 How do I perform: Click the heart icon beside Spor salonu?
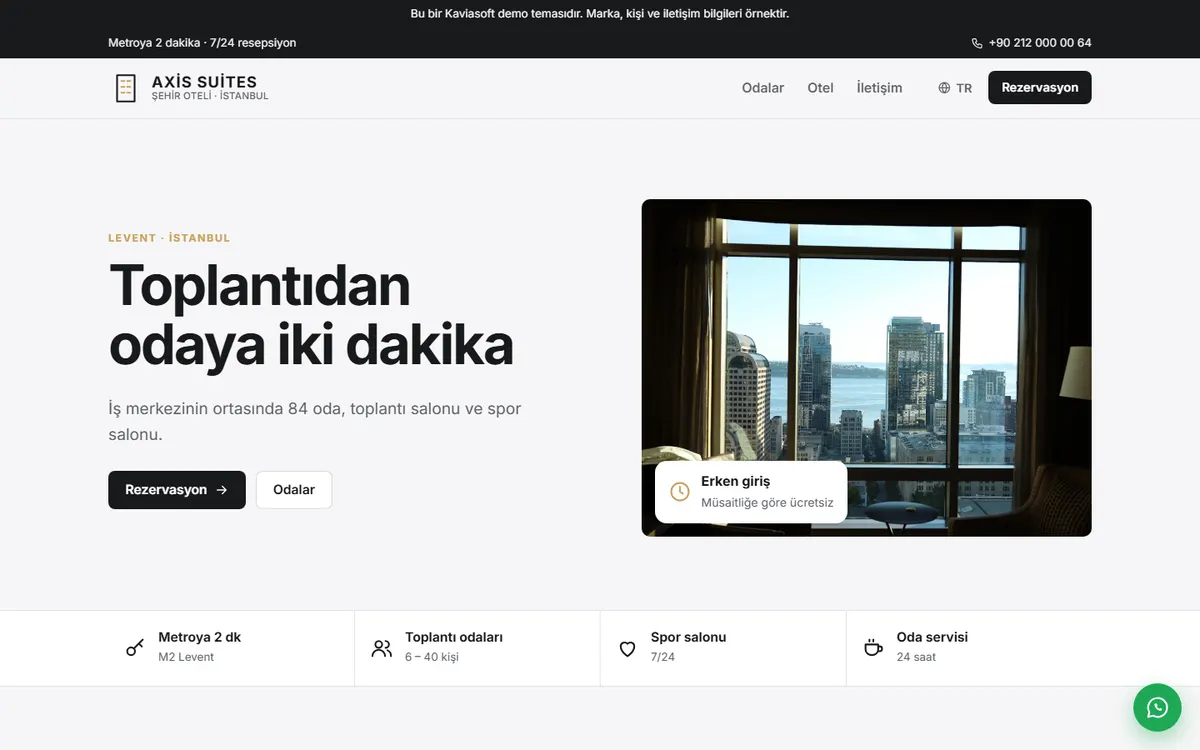627,649
